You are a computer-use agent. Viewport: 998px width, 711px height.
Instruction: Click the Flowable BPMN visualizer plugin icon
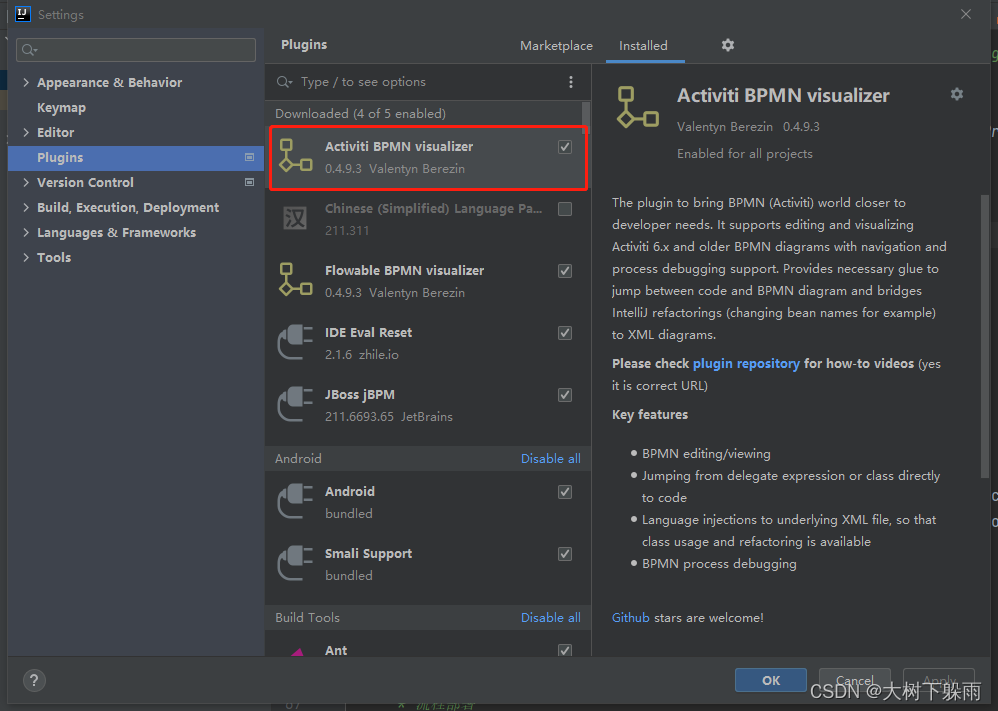coord(295,280)
